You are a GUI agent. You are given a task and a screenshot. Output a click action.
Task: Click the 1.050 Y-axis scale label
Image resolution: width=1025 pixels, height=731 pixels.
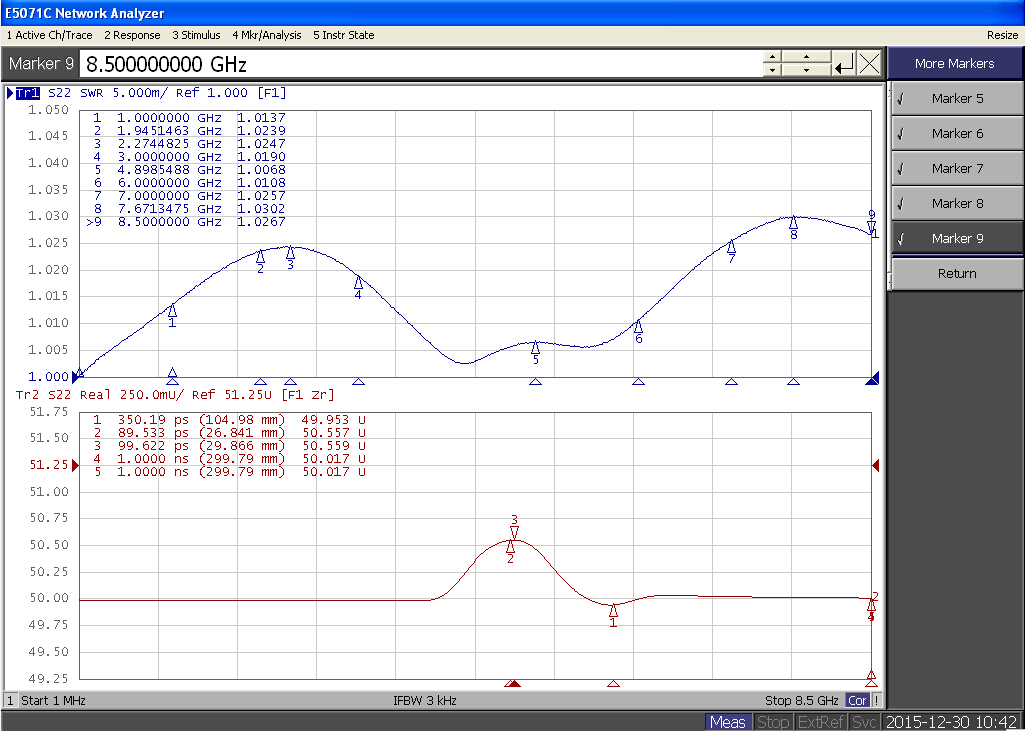(x=48, y=110)
